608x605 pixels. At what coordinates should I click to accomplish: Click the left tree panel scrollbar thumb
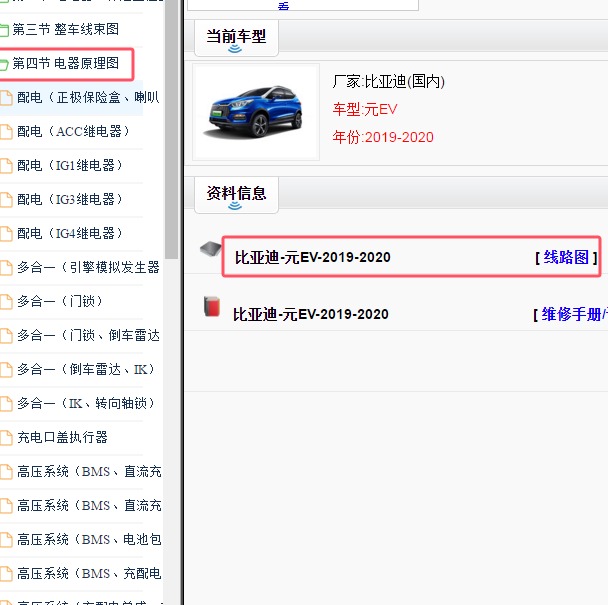(171, 130)
